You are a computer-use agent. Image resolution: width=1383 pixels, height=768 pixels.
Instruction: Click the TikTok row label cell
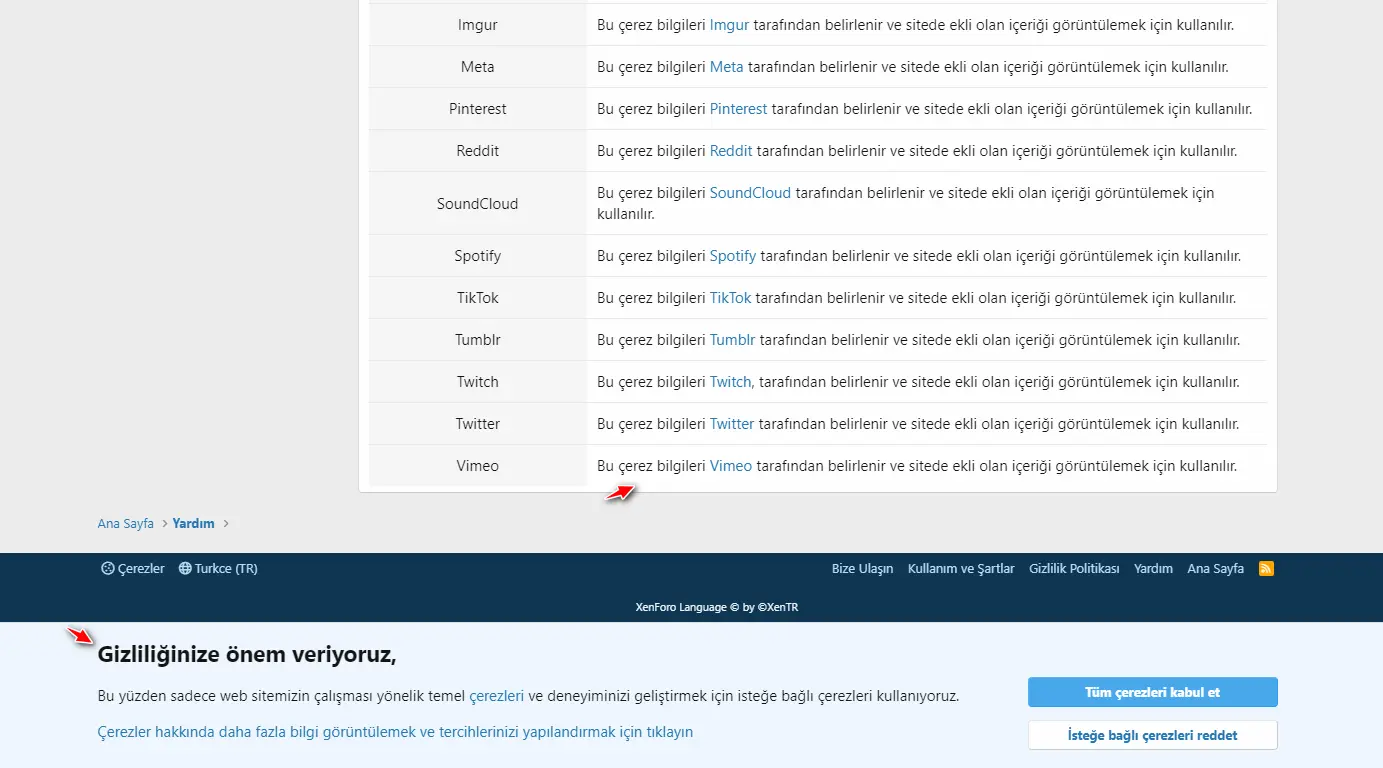click(478, 298)
